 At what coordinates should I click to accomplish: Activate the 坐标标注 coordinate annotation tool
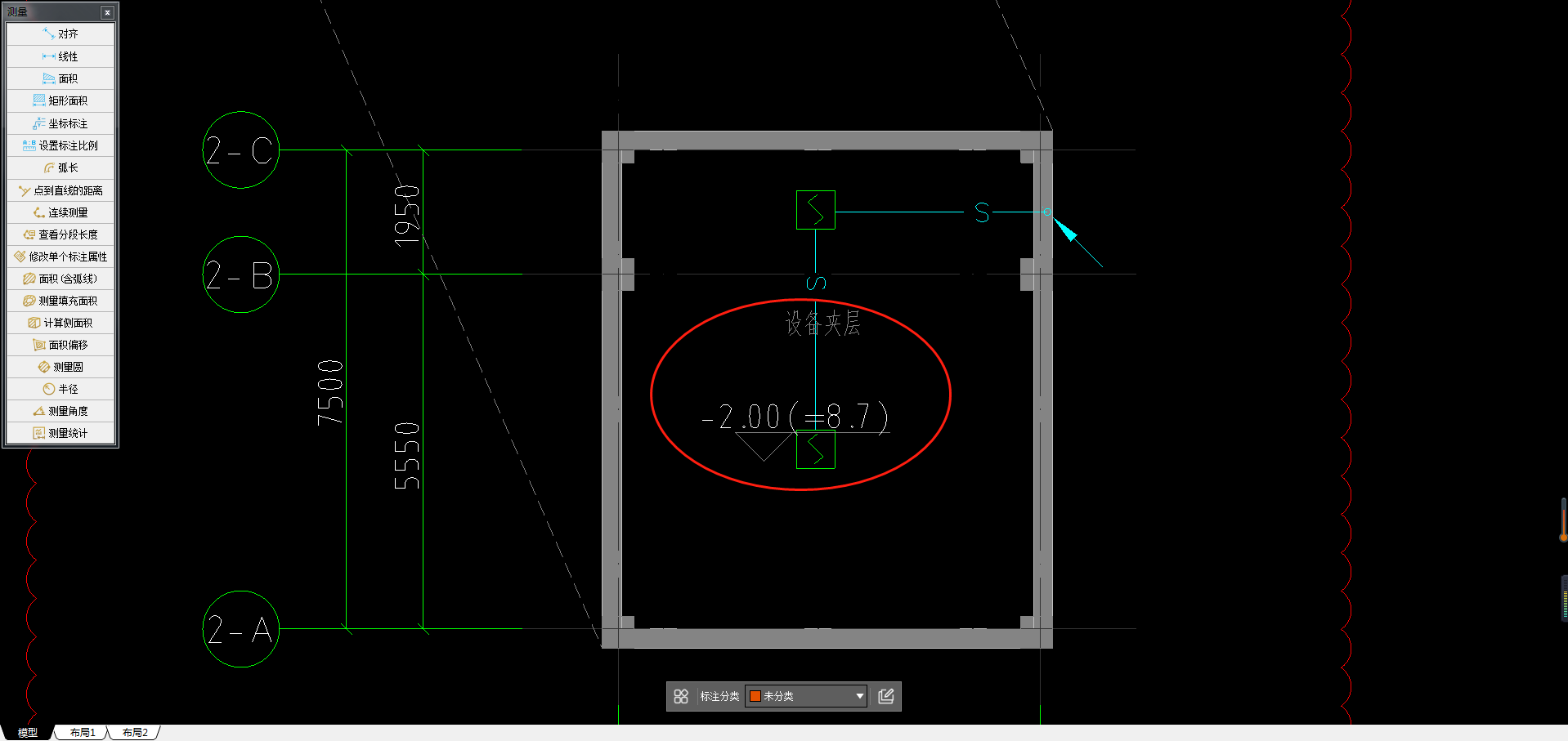click(x=60, y=123)
